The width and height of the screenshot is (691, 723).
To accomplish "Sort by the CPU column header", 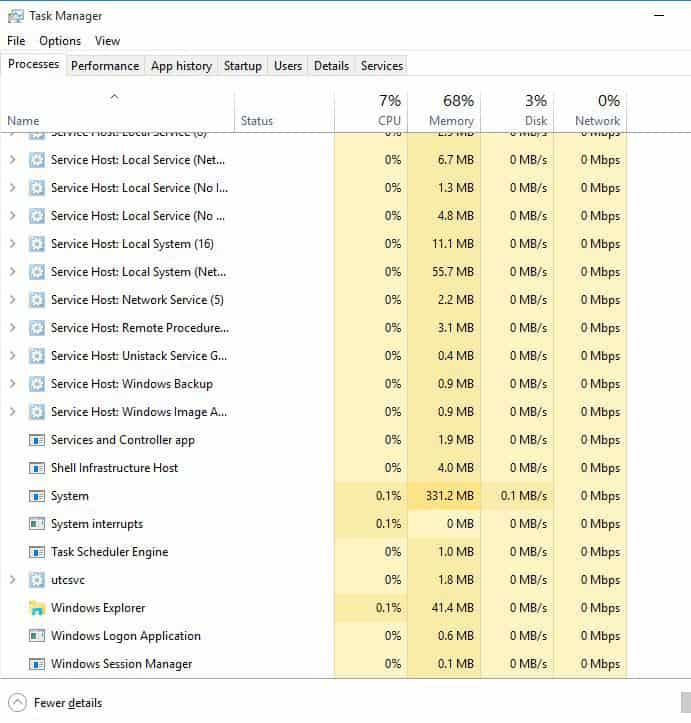I will 371,111.
